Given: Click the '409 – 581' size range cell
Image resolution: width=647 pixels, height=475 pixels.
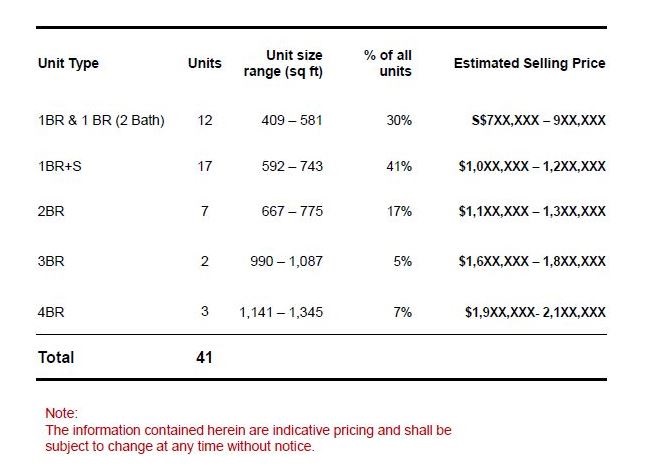Looking at the screenshot, I should tap(290, 121).
